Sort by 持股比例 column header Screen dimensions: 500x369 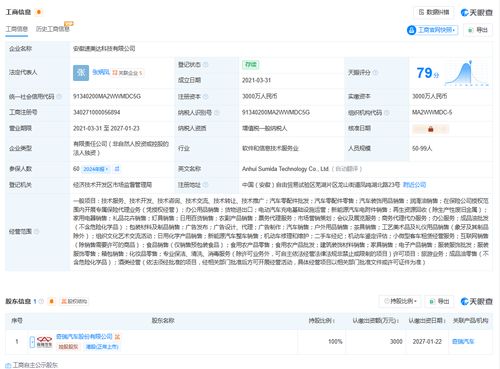pyautogui.click(x=321, y=321)
